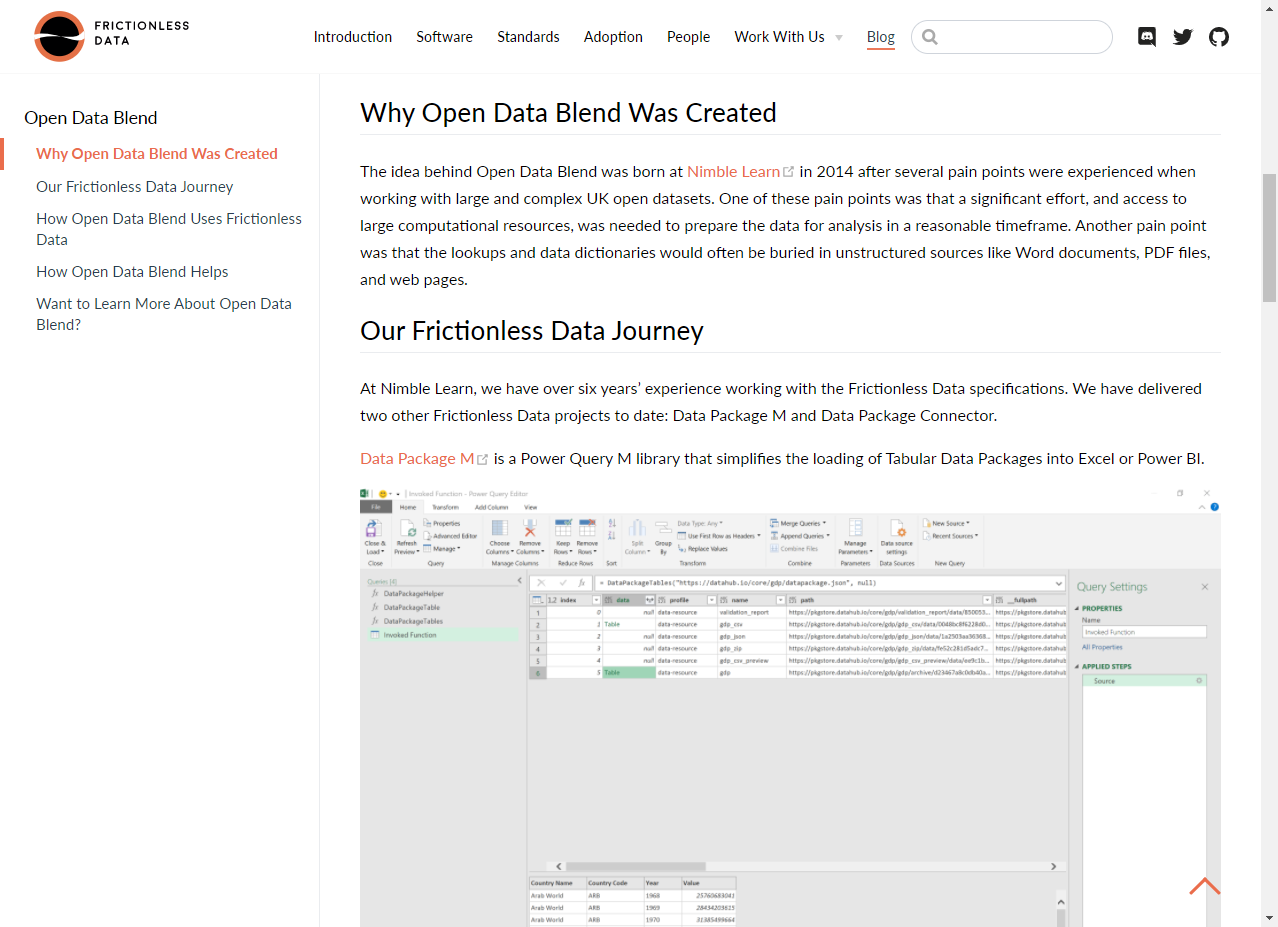Open the Introduction nav item
Viewport: 1278px width, 927px height.
(353, 37)
